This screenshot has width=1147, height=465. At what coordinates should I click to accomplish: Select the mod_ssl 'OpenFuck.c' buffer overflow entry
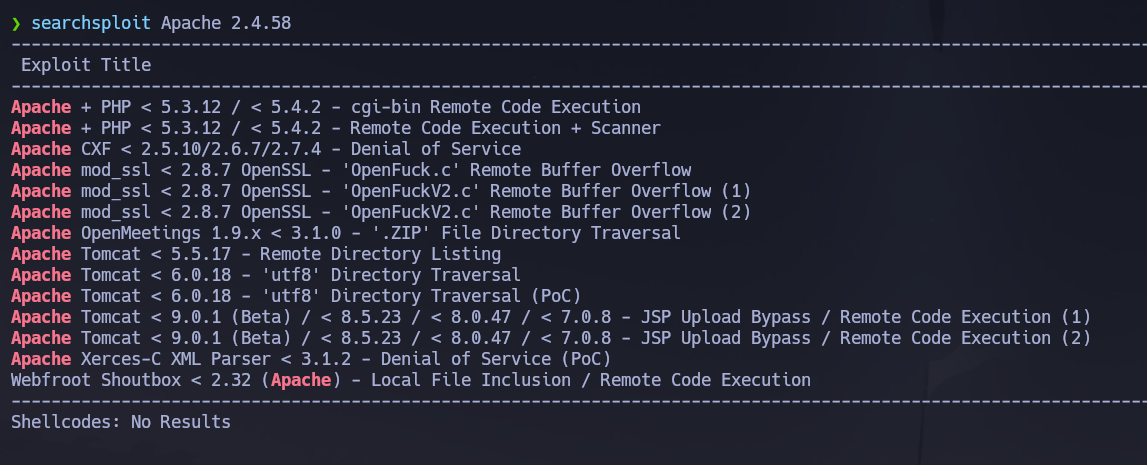351,170
